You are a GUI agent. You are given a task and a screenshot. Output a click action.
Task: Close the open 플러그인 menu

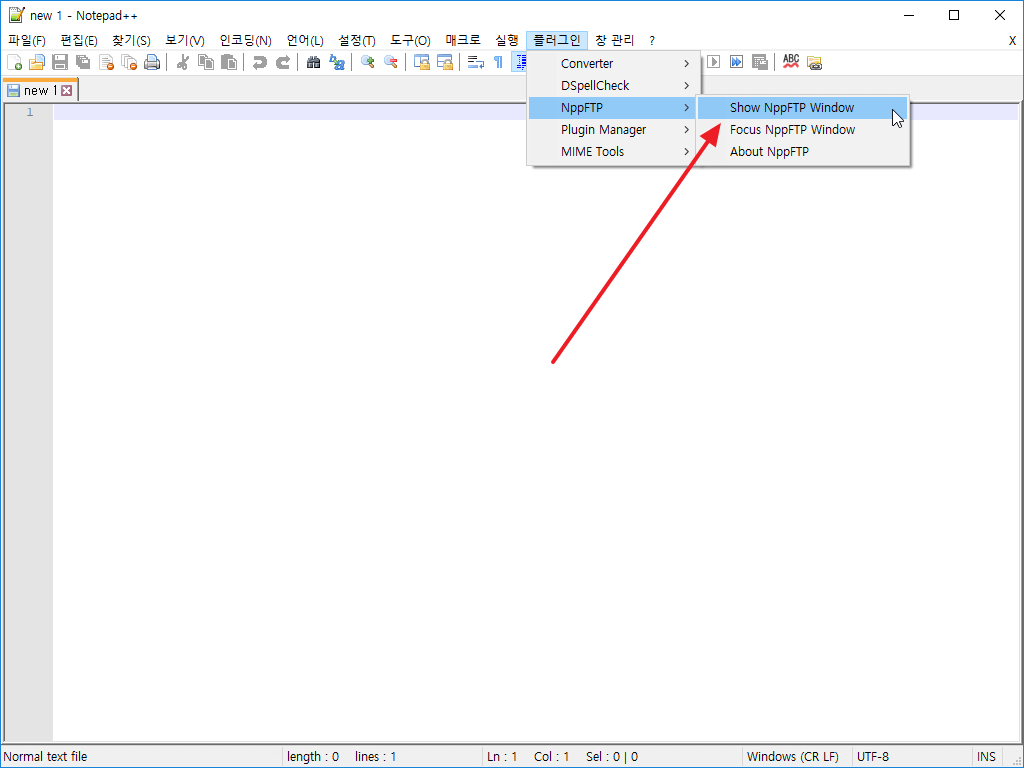pos(557,40)
